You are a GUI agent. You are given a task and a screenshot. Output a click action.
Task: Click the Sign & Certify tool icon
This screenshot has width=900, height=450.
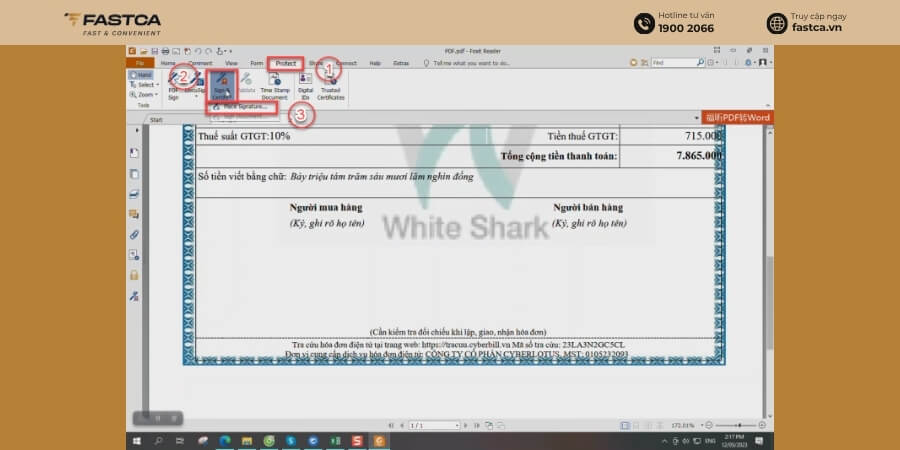tap(221, 86)
